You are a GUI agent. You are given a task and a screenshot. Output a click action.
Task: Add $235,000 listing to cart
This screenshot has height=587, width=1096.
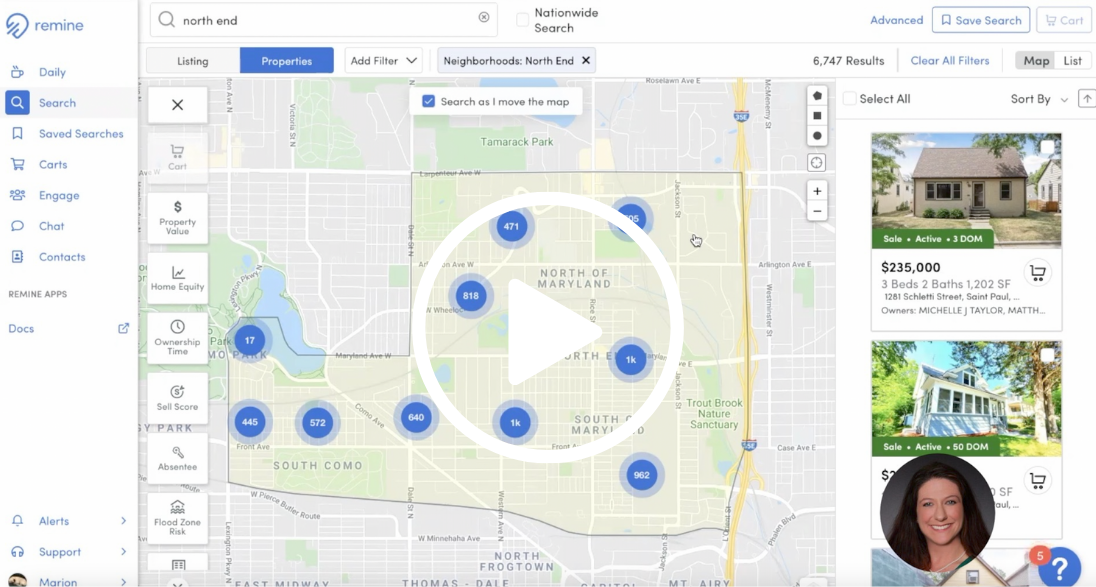click(x=1037, y=272)
